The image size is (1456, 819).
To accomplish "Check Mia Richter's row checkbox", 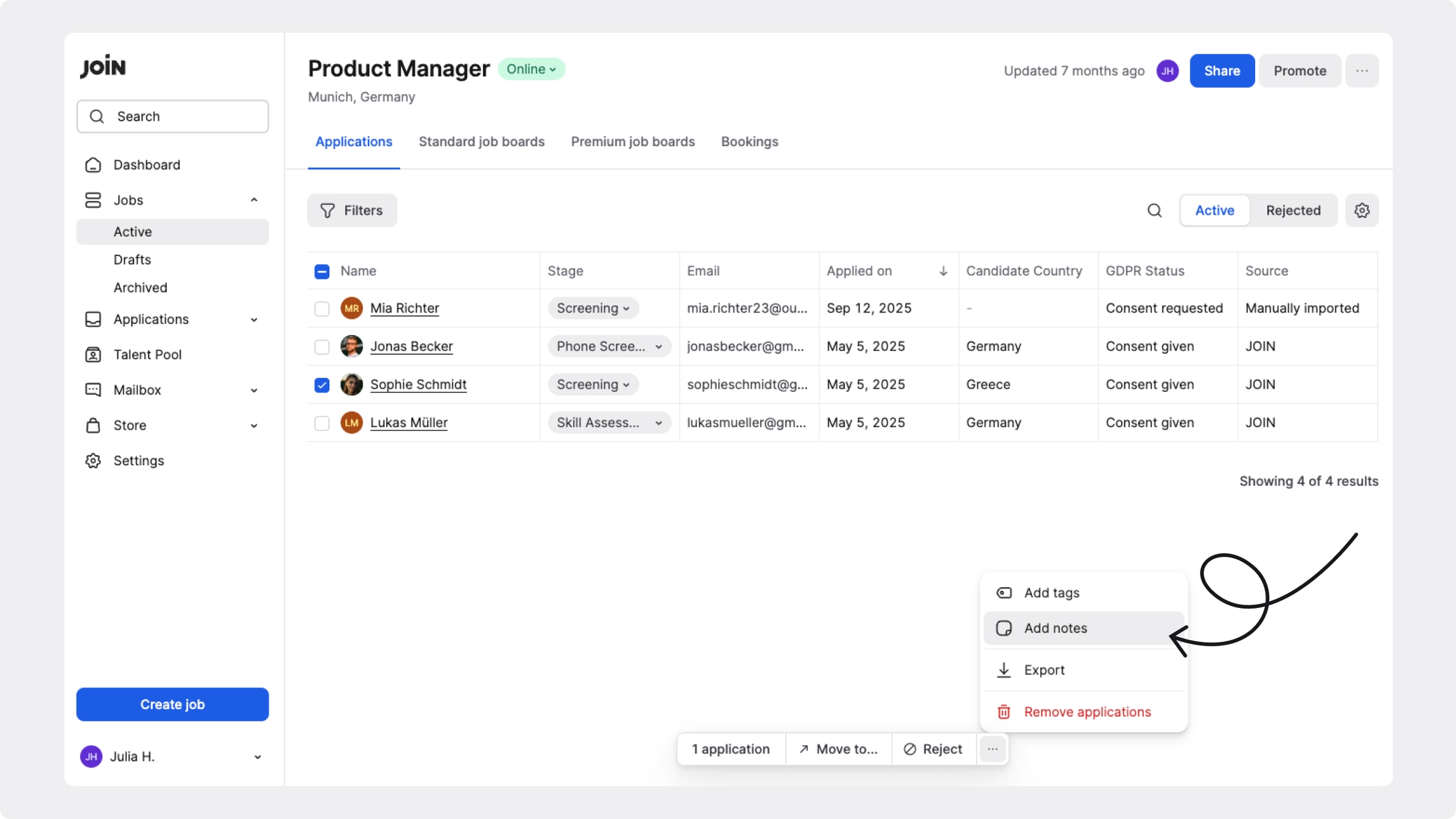I will [322, 308].
